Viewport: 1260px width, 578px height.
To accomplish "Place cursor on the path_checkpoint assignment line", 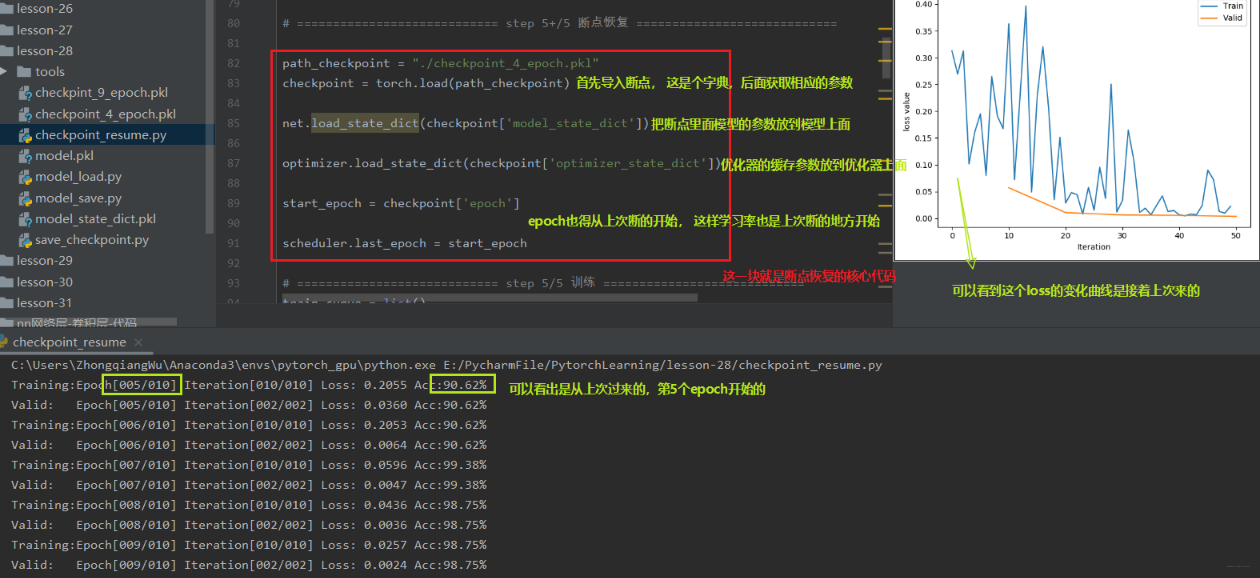I will [x=440, y=64].
